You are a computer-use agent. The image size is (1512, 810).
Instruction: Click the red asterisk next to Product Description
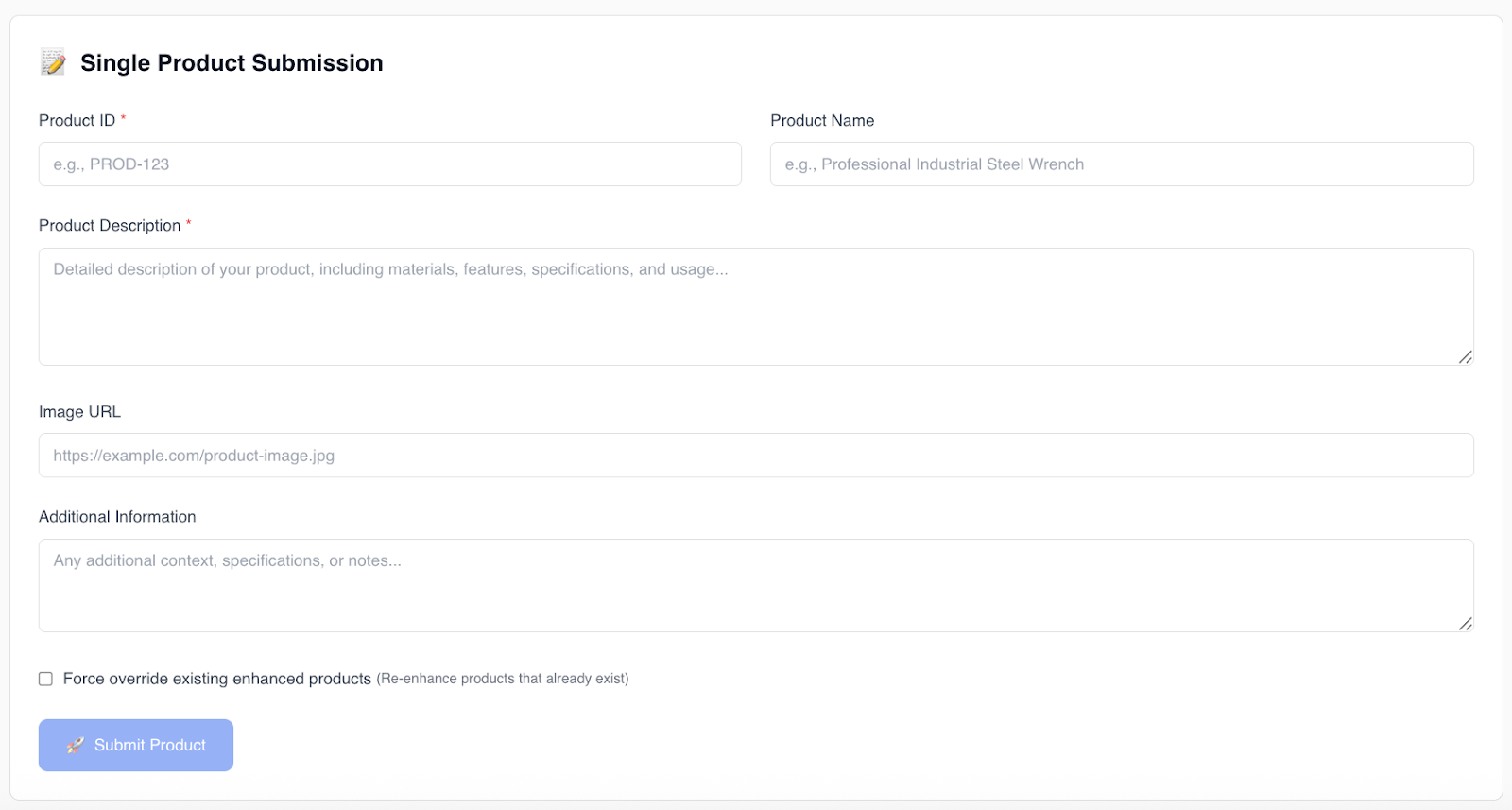pos(188,223)
